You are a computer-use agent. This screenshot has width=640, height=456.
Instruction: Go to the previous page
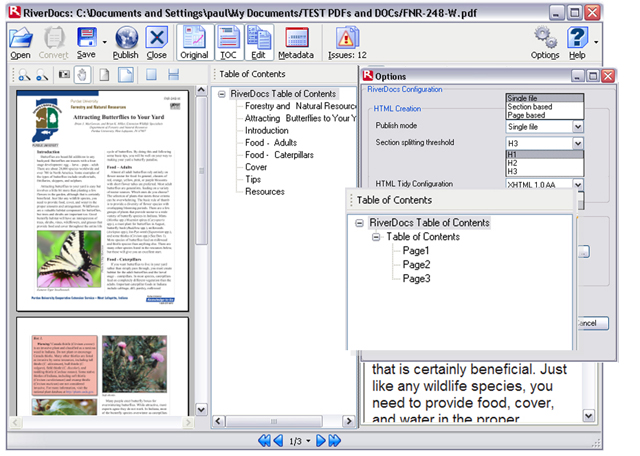click(279, 441)
